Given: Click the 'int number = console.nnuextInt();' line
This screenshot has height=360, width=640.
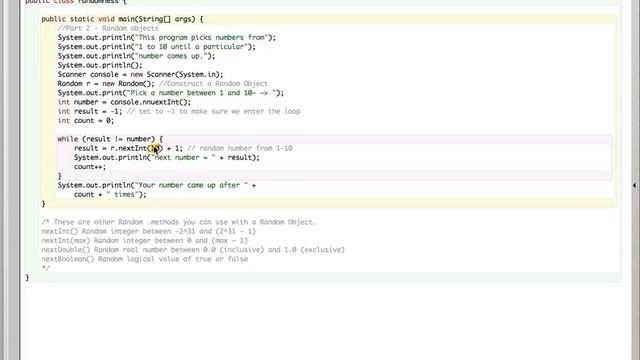Looking at the screenshot, I should (x=124, y=102).
